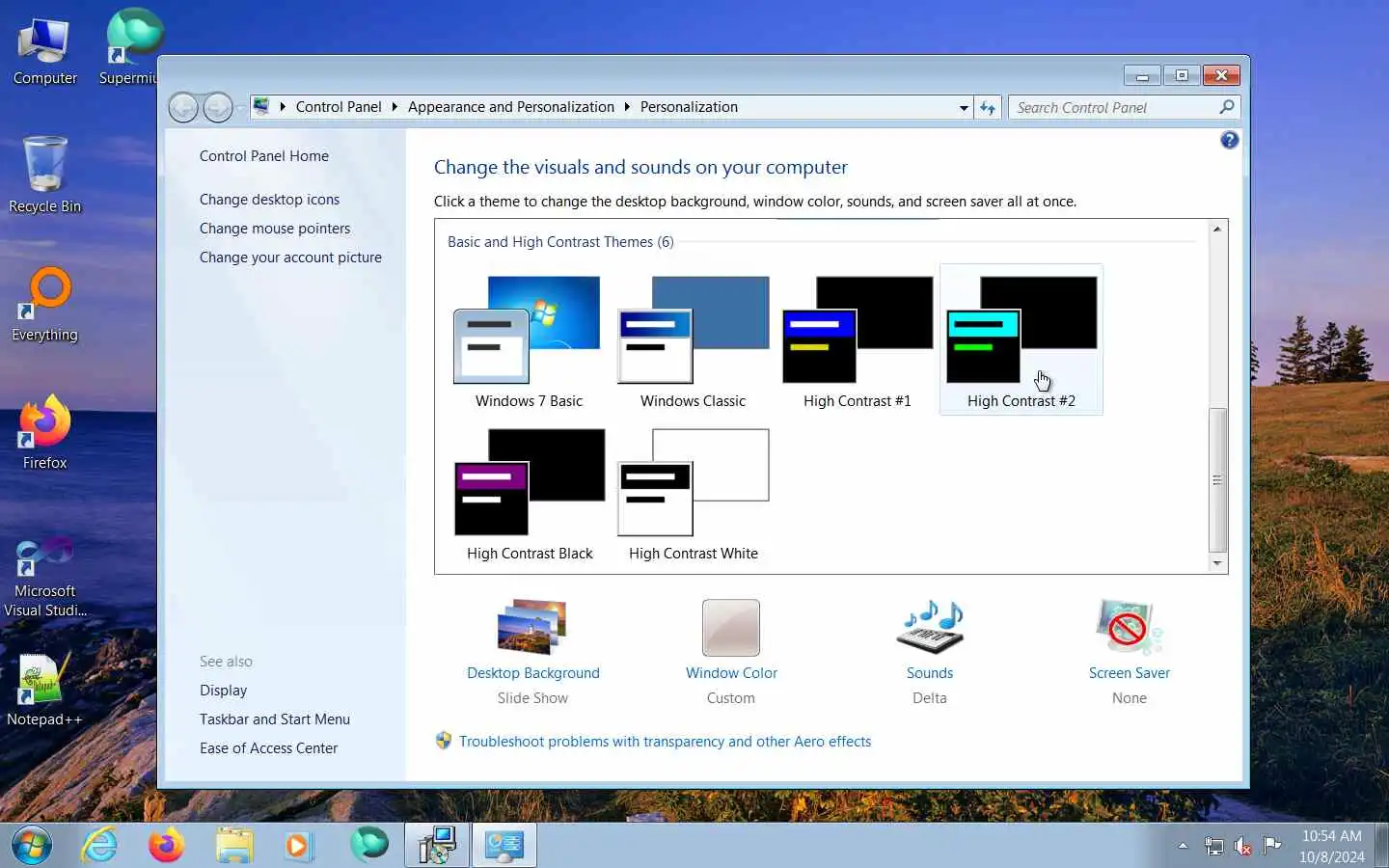Apply the High Contrast #2 theme
Image resolution: width=1389 pixels, height=868 pixels.
(x=1021, y=339)
